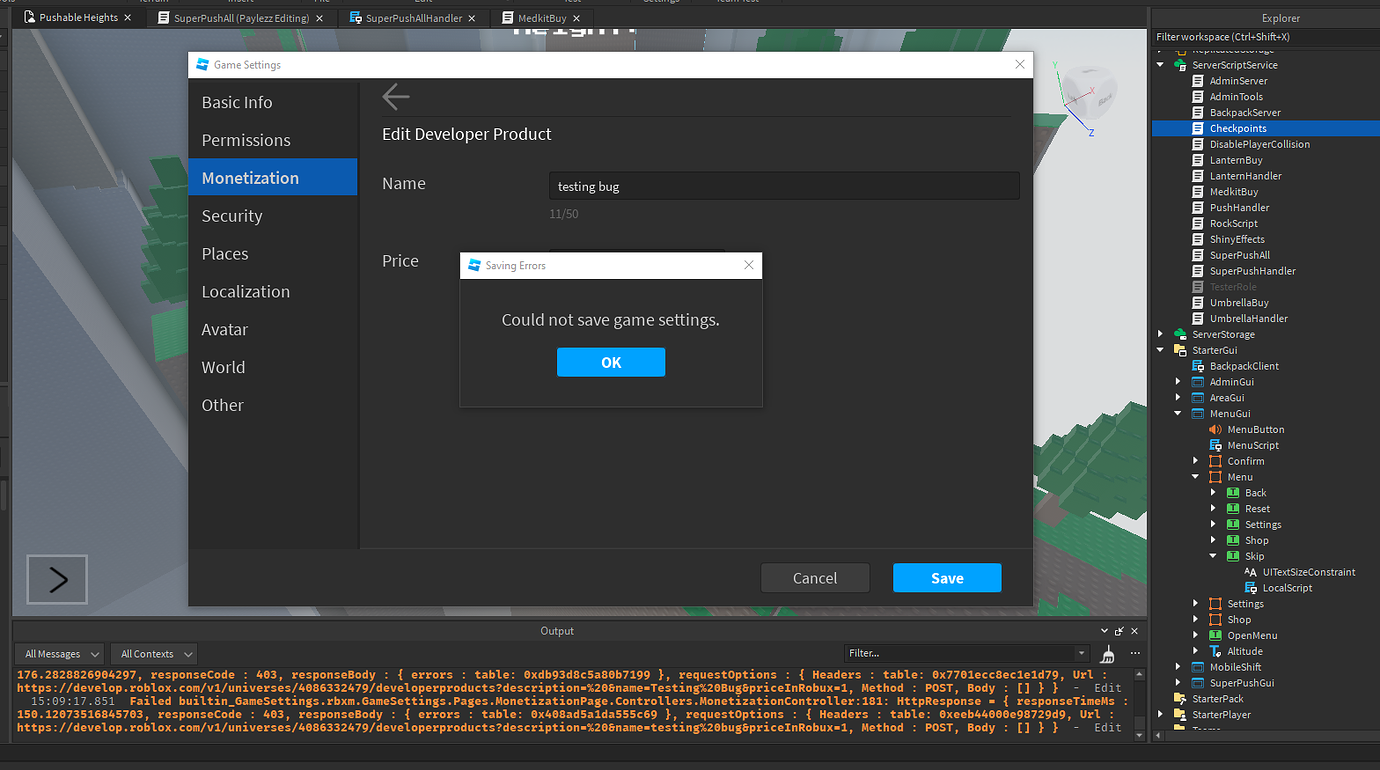Click the Altitude text label icon
The height and width of the screenshot is (770, 1380).
(1216, 651)
